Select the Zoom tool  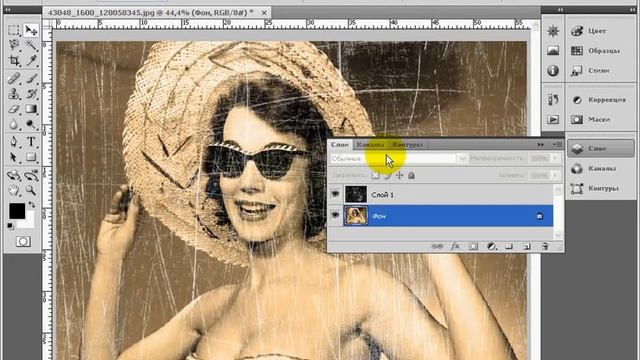click(31, 190)
